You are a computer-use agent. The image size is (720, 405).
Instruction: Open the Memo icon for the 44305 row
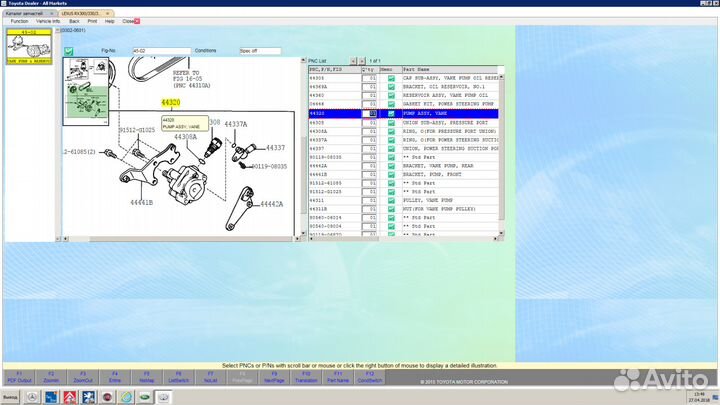[391, 77]
